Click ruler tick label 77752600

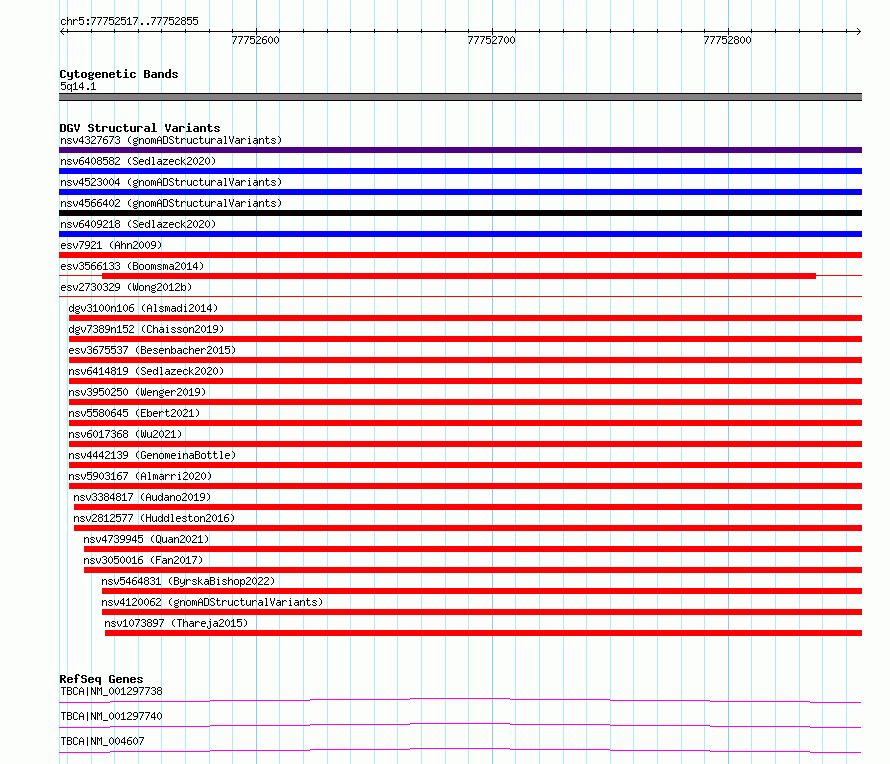(x=255, y=40)
